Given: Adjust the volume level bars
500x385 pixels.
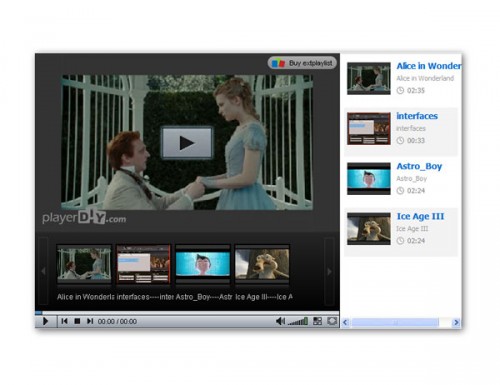Looking at the screenshot, I should click(x=298, y=322).
